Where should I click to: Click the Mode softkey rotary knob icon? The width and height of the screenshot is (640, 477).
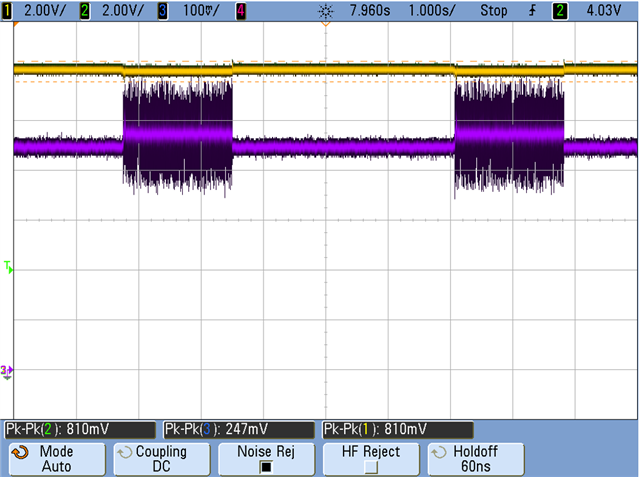tap(20, 452)
